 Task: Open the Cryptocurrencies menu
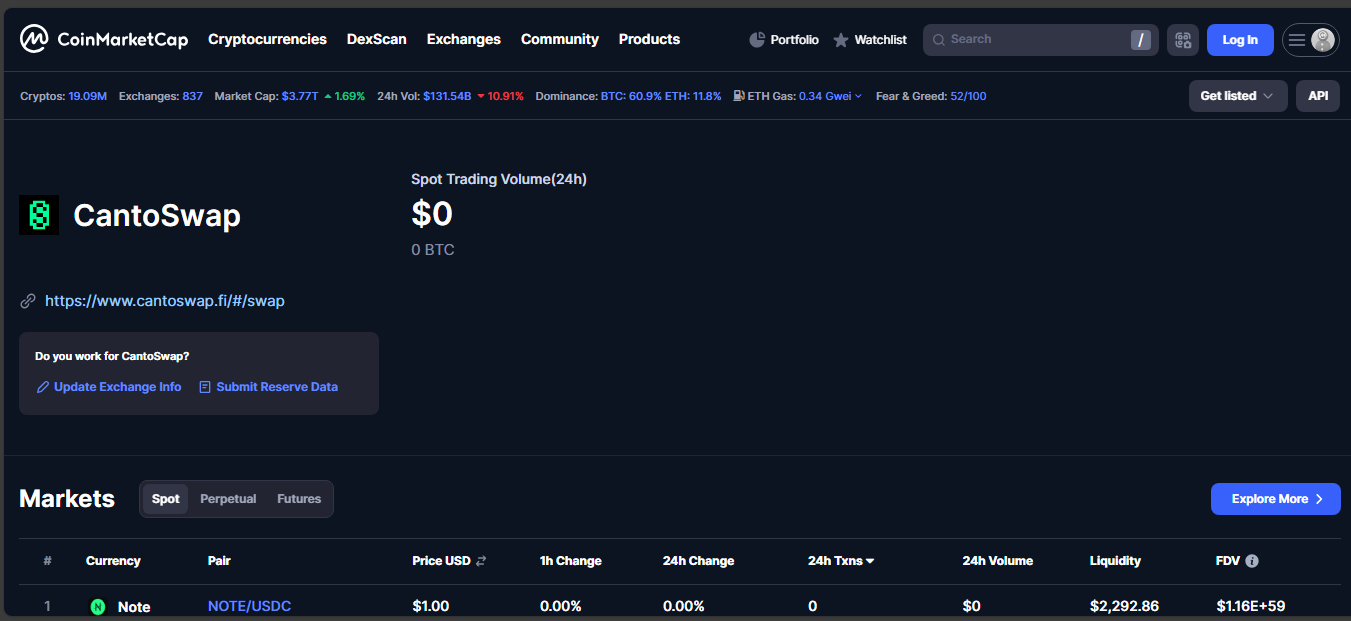tap(267, 39)
